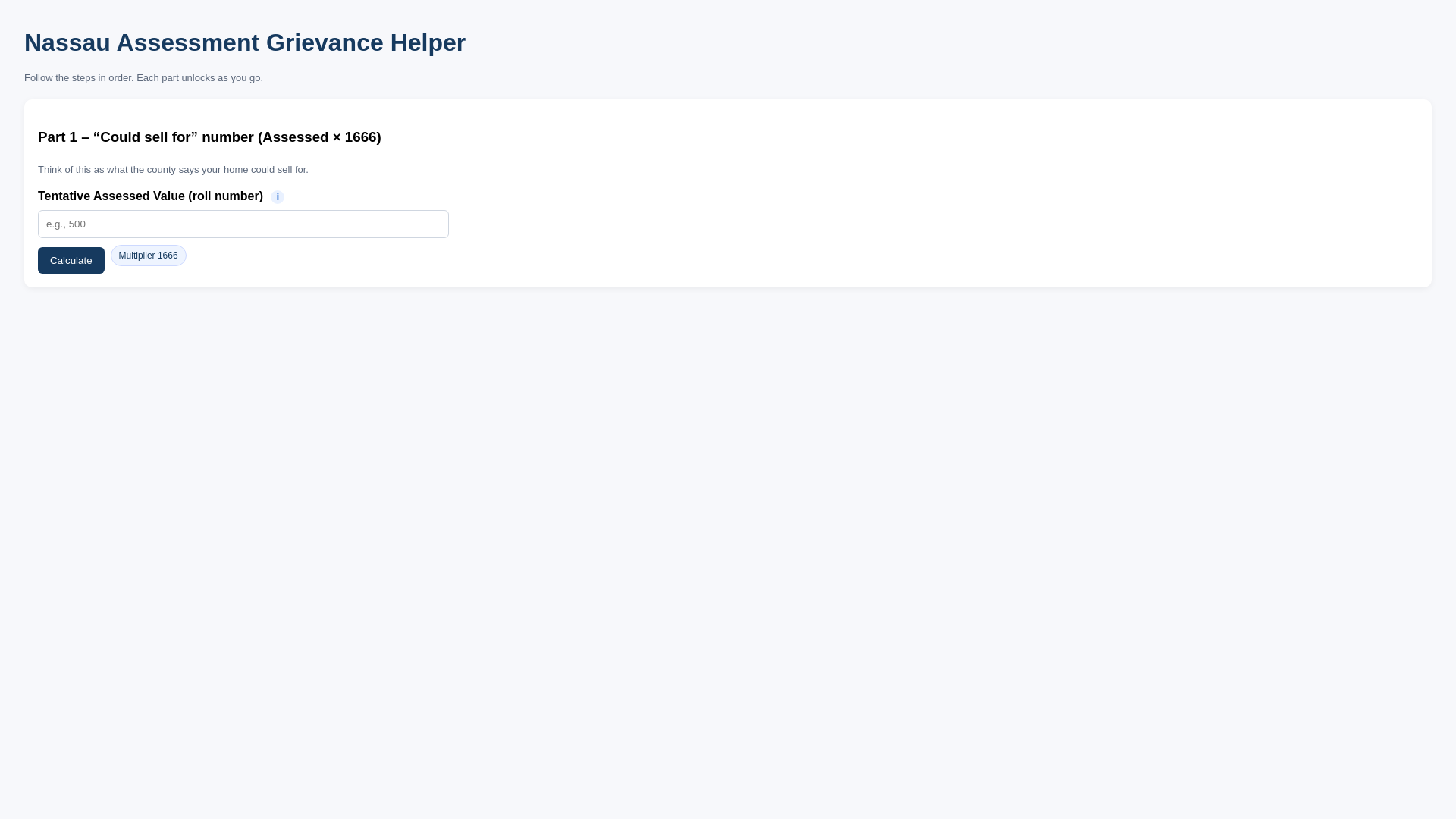Click the 'Think of this as' description text
The height and width of the screenshot is (819, 1456).
(173, 170)
